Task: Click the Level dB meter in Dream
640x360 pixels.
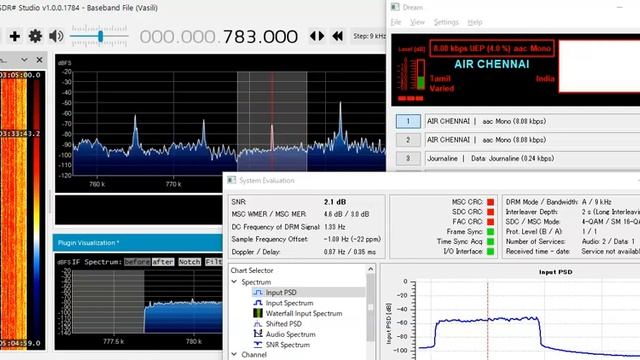Action: [x=420, y=75]
